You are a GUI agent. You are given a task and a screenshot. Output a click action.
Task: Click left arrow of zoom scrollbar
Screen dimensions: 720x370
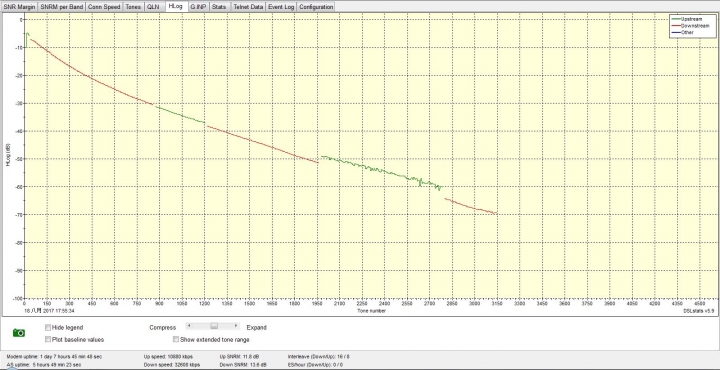pos(189,326)
